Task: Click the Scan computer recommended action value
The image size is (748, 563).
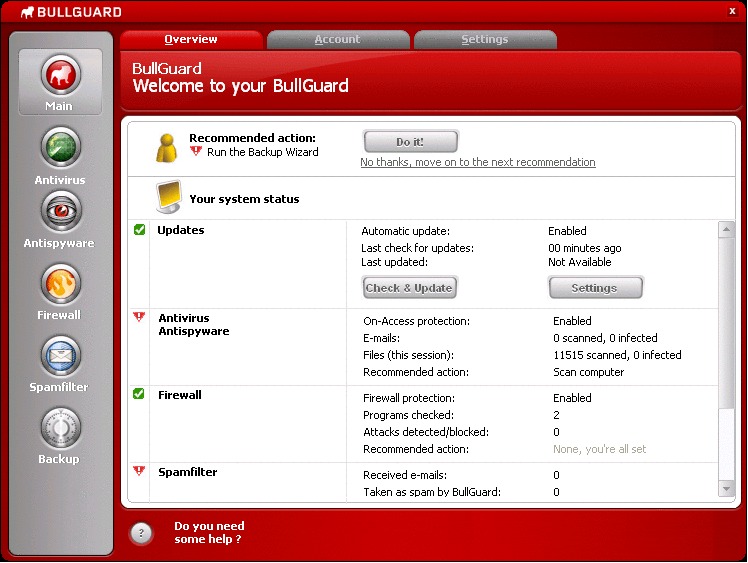Action: [588, 372]
